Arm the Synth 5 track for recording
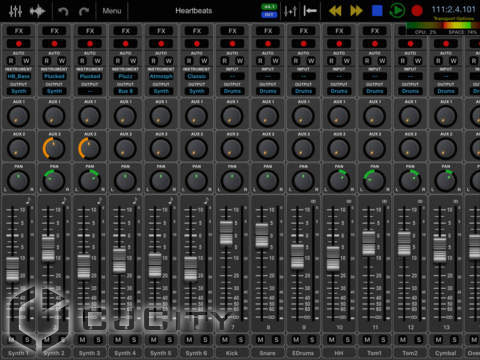The image size is (480, 360). point(161,43)
